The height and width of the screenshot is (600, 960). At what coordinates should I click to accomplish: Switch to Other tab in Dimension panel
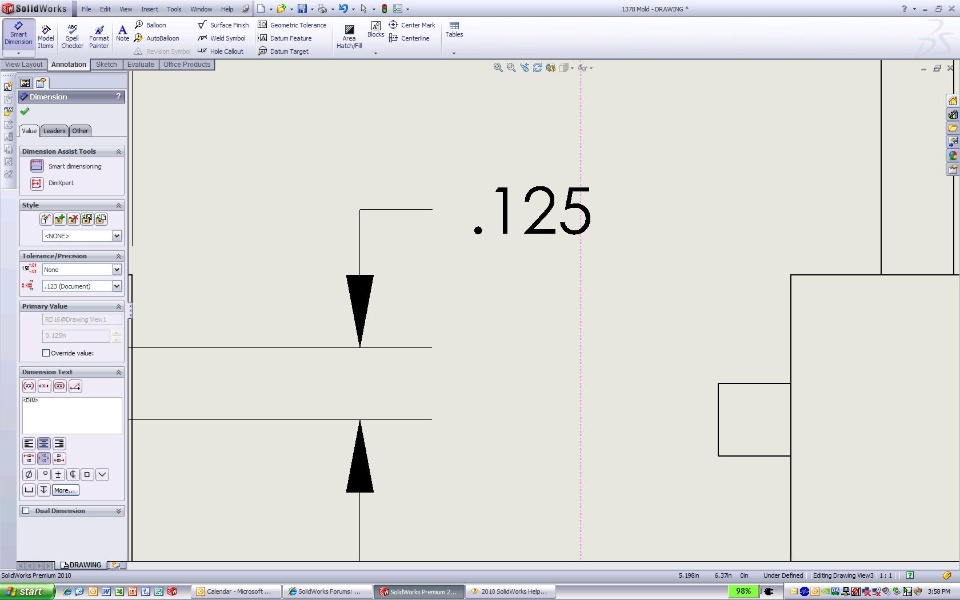[x=80, y=130]
